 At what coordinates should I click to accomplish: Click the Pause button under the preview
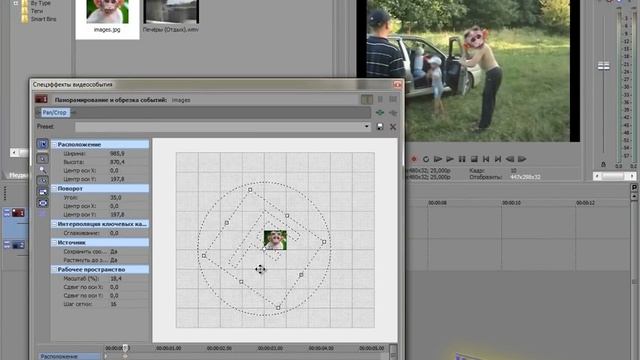(462, 159)
